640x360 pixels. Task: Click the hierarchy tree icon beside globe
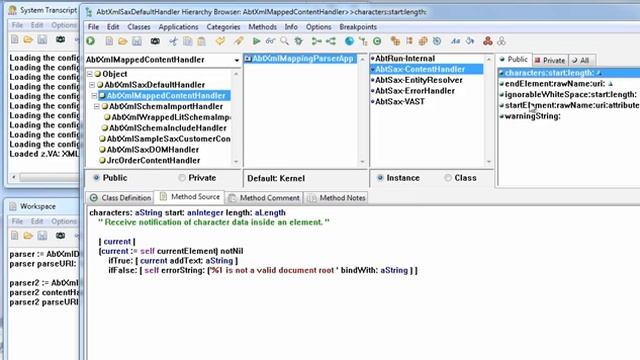tap(363, 41)
